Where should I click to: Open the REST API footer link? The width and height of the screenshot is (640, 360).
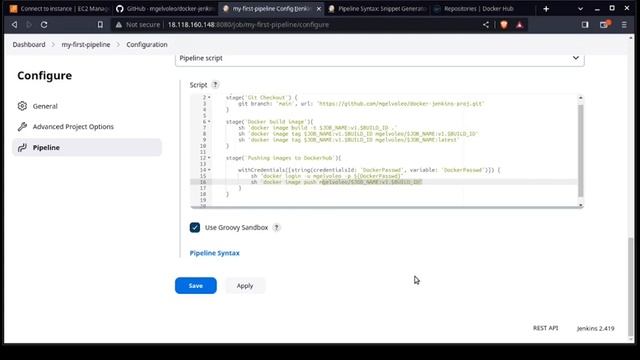(x=546, y=328)
